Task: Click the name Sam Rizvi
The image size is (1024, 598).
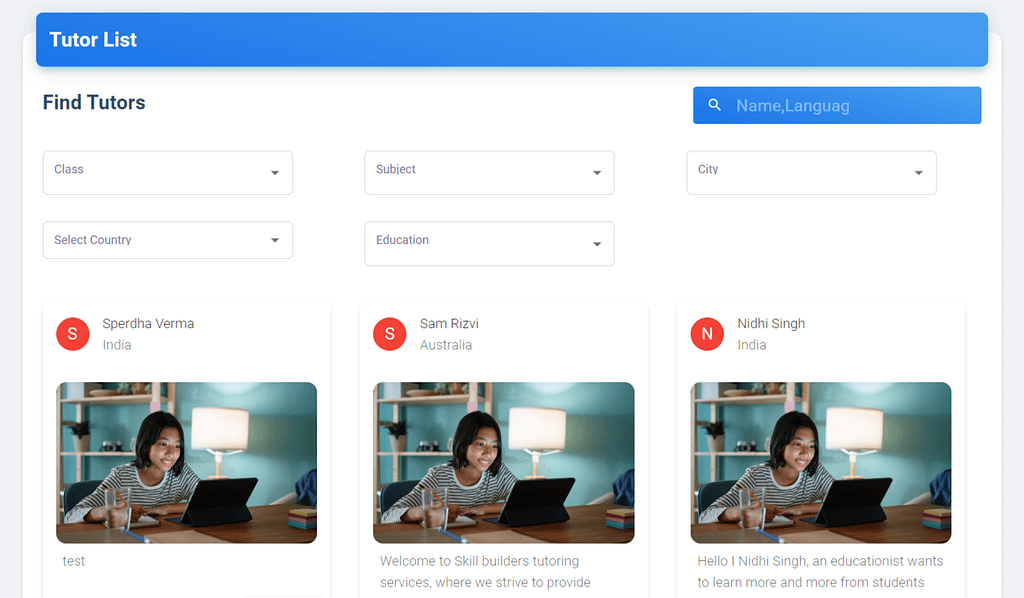Action: pyautogui.click(x=449, y=324)
